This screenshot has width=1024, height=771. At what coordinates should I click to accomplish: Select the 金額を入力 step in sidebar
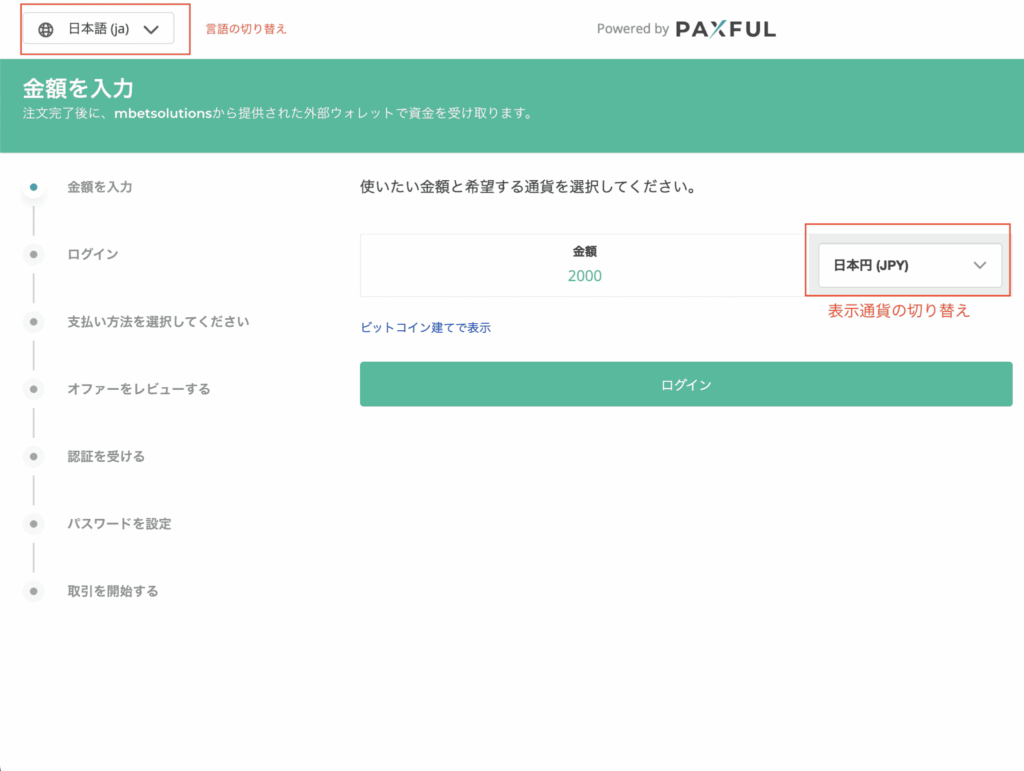point(100,187)
